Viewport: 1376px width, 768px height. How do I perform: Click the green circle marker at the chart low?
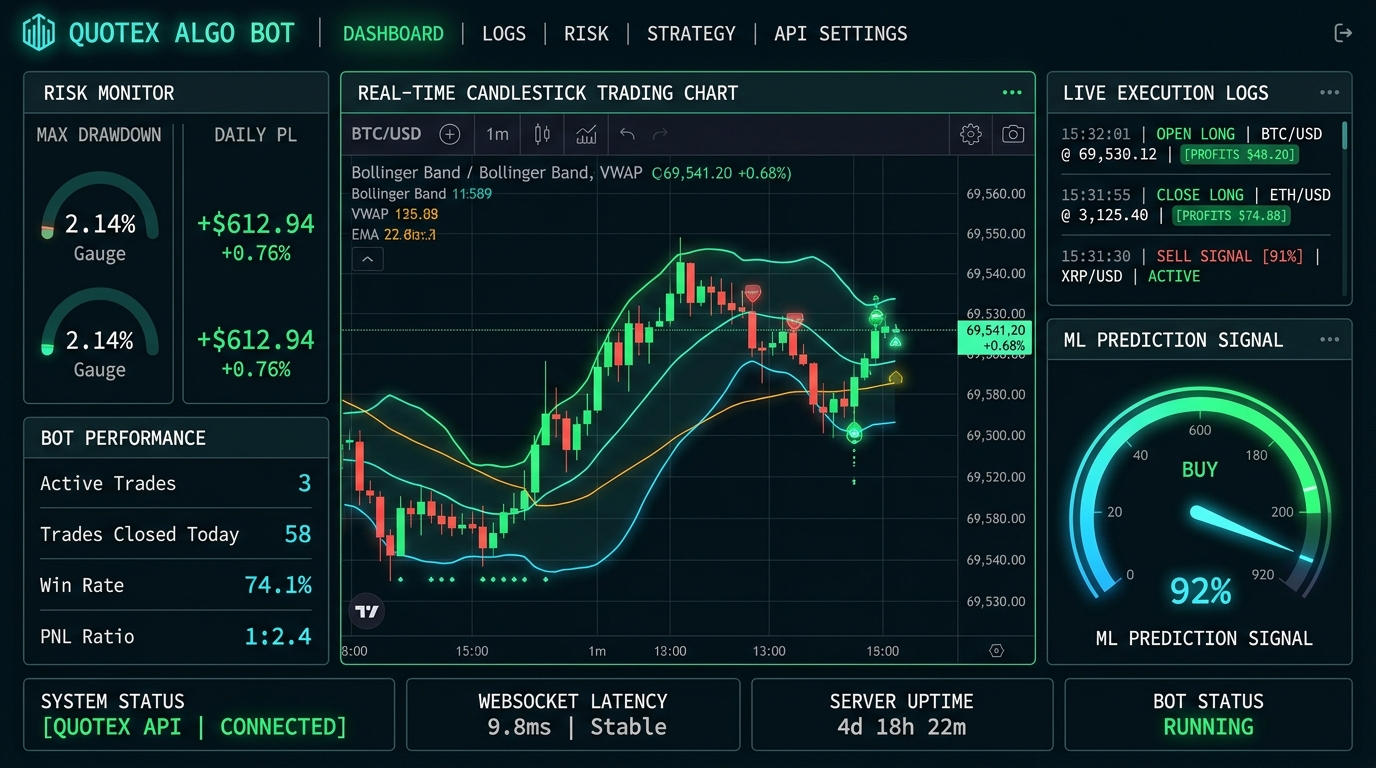pos(854,433)
